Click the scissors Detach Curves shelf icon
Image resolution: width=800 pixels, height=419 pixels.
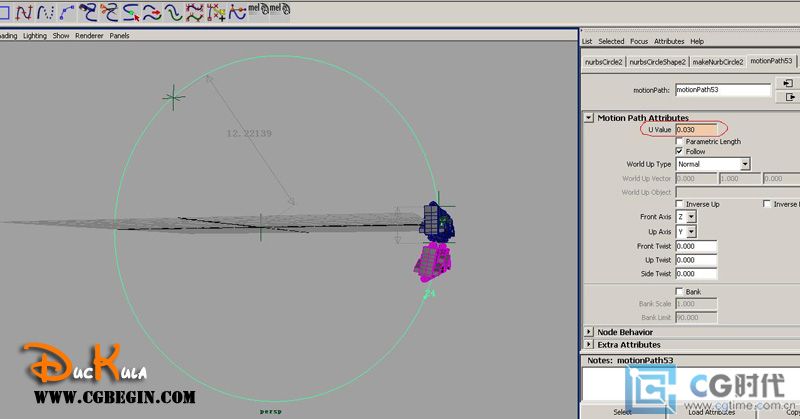tap(111, 12)
